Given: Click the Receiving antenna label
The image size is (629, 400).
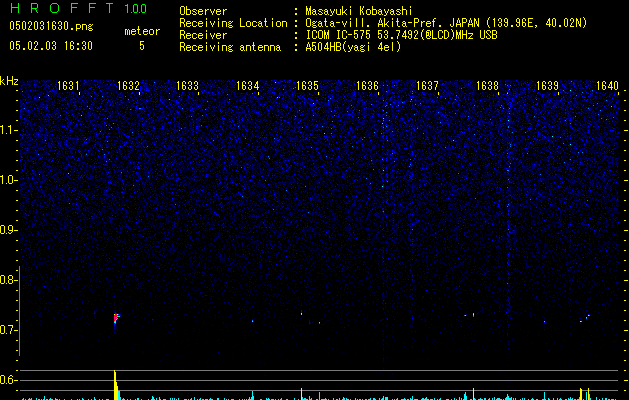Looking at the screenshot, I should coord(230,47).
